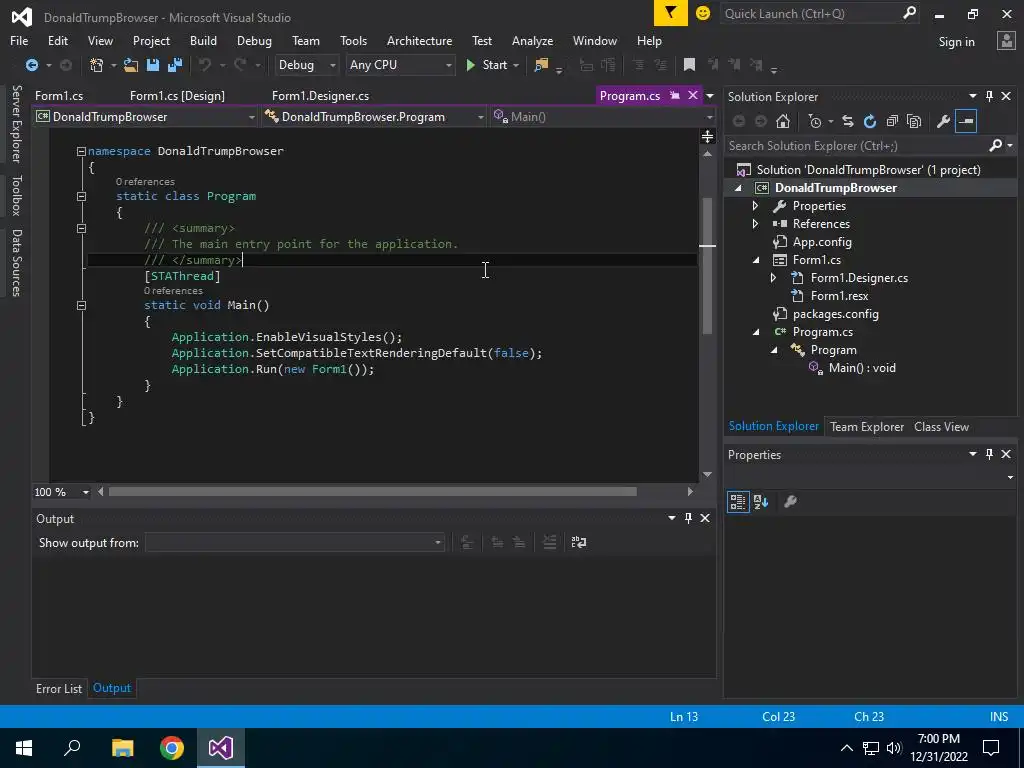Click the Quick Launch search box
Viewport: 1024px width, 768px height.
(811, 14)
